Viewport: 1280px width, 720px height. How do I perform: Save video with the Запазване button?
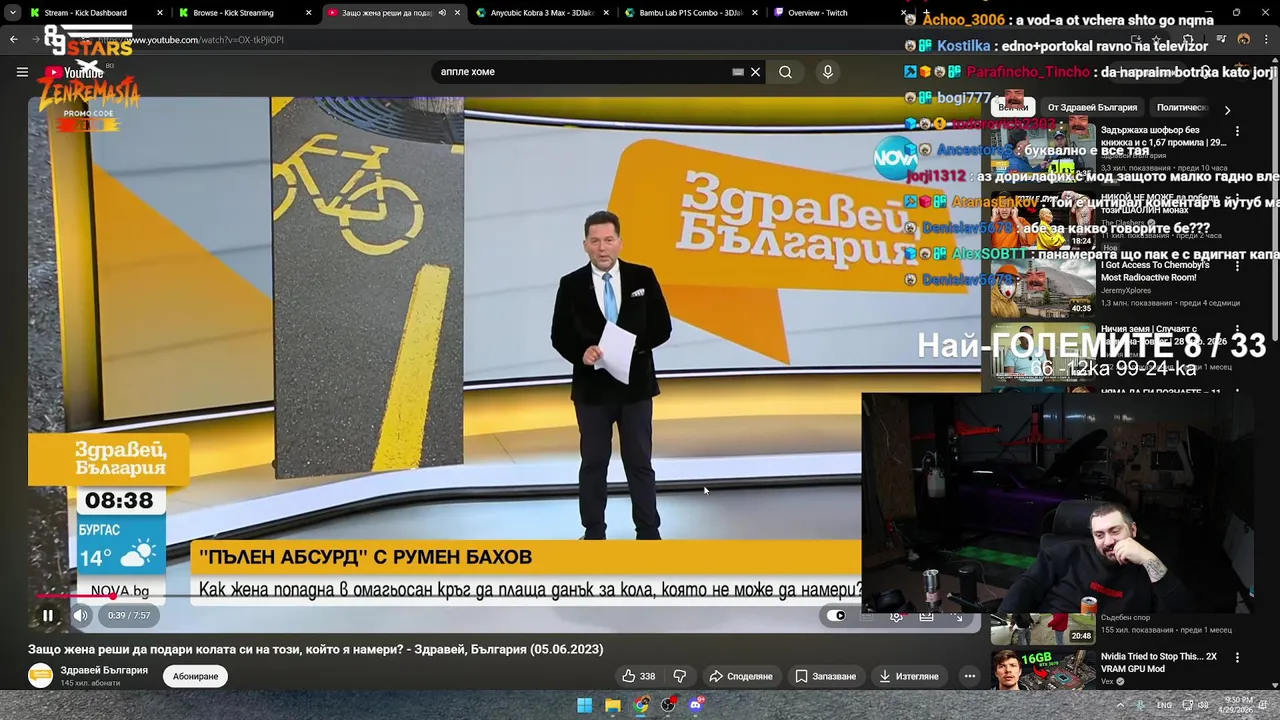(825, 676)
